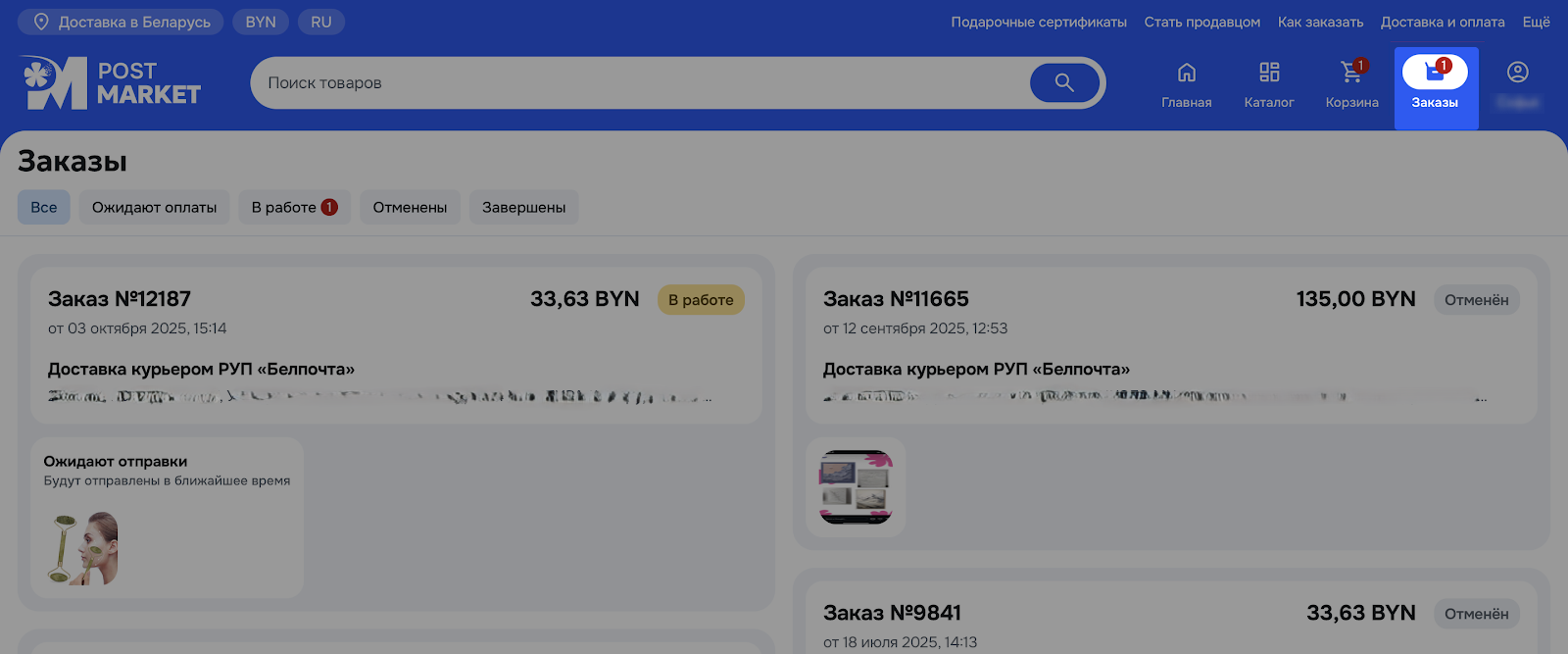Open the Стать продавцом link
Viewport: 1568px width, 654px height.
1201,22
